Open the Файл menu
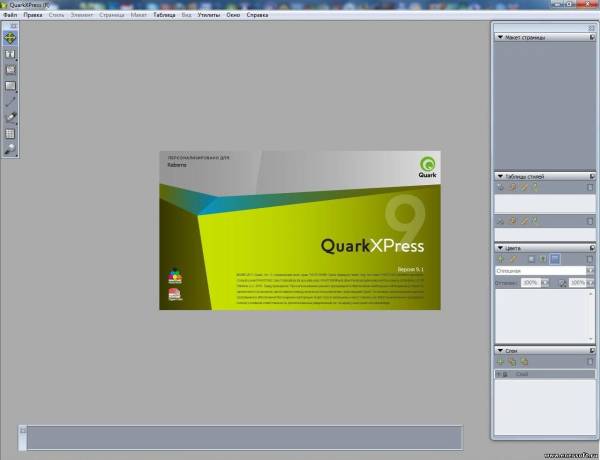This screenshot has height=460, width=600. tap(10, 15)
